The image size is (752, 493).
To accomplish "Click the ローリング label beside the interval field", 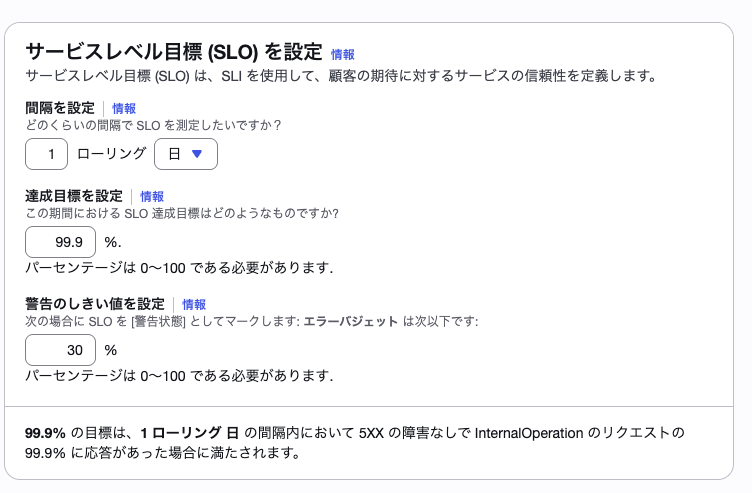I will tap(110, 155).
